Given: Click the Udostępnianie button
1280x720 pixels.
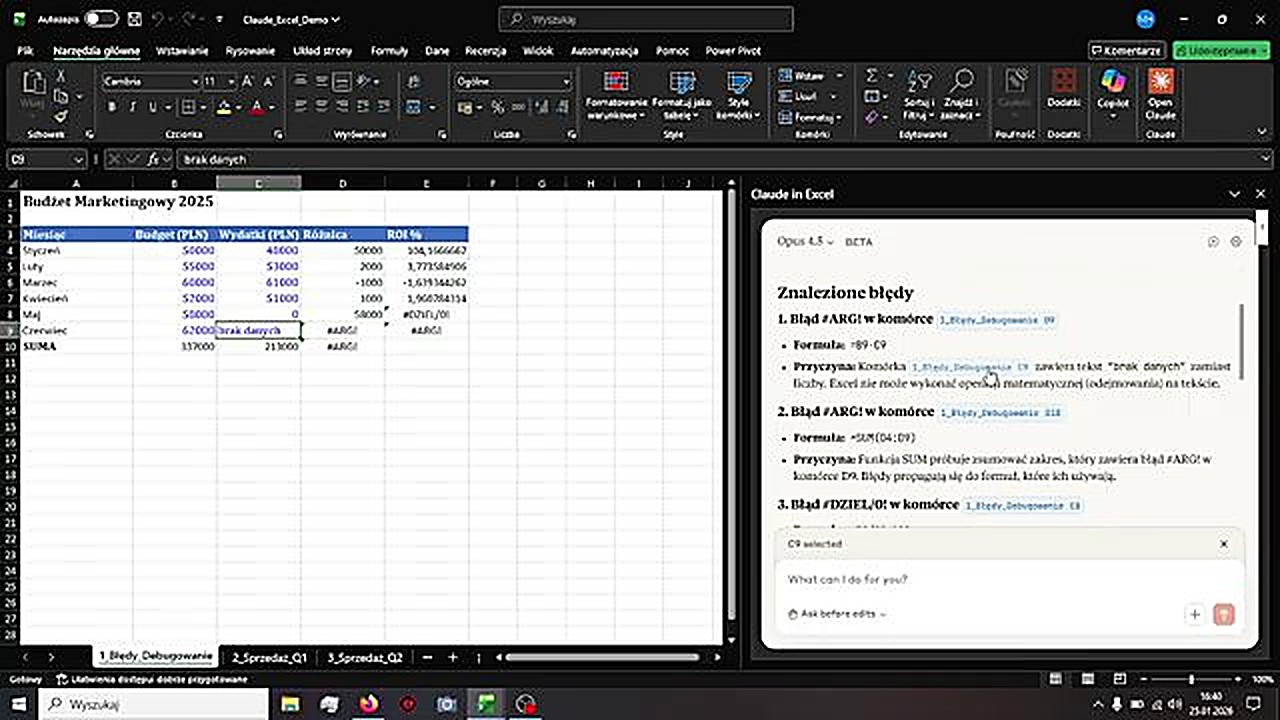Looking at the screenshot, I should 1221,50.
